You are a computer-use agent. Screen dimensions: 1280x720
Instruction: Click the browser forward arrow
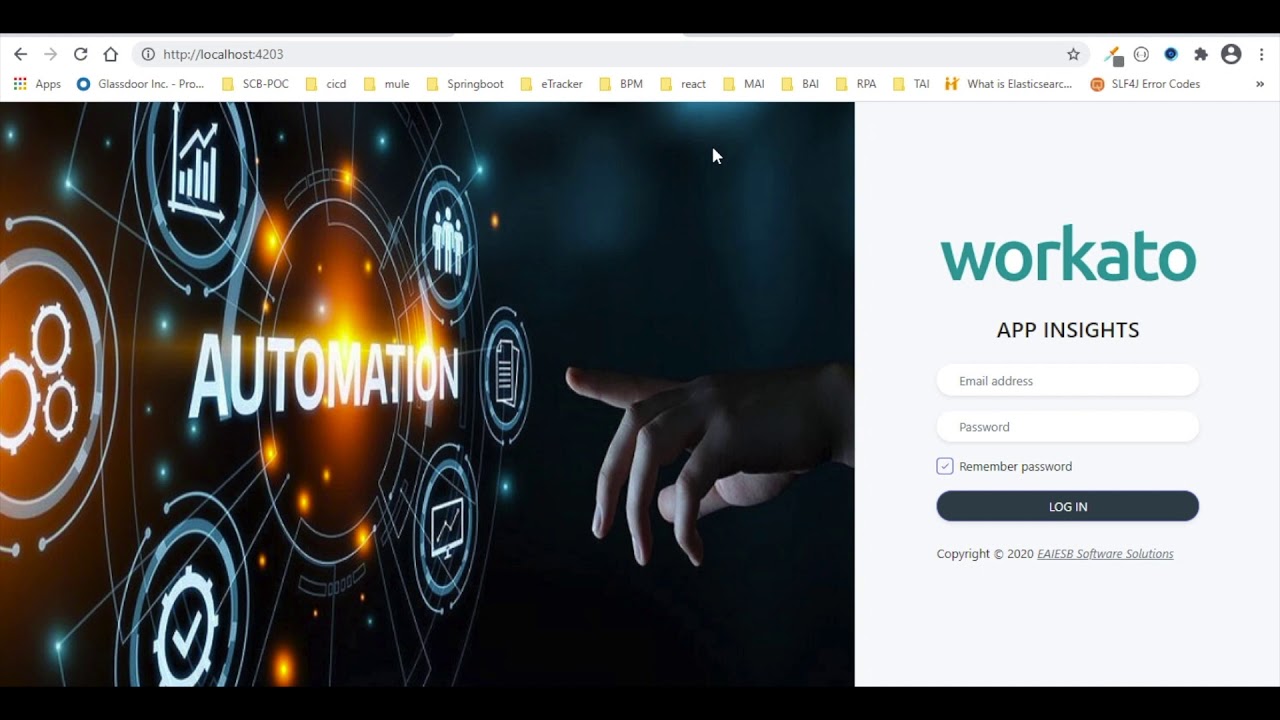(x=50, y=54)
